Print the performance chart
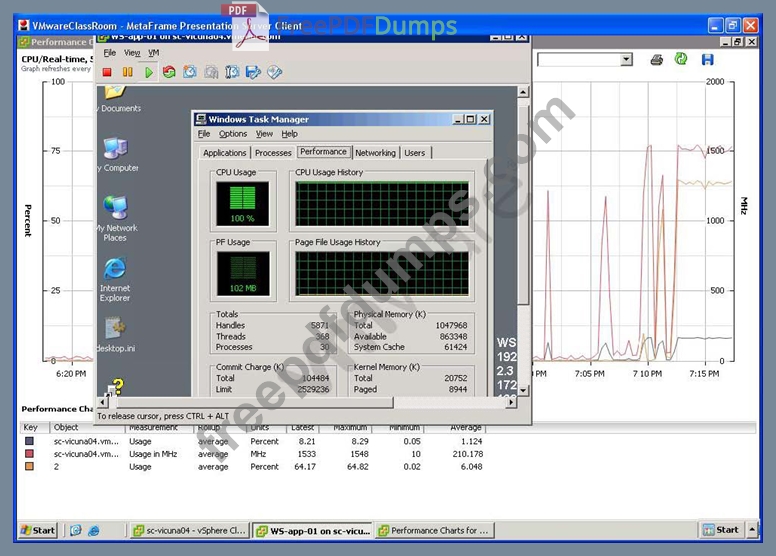 (x=657, y=60)
